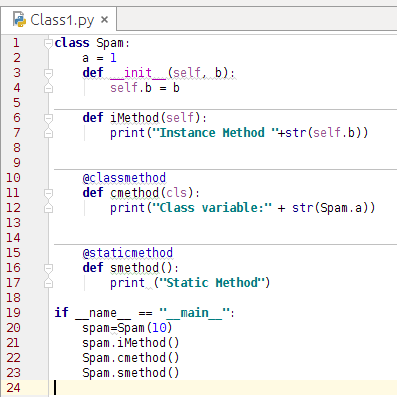The height and width of the screenshot is (397, 397).
Task: Click the 'spam.iMethod()' call
Action: (x=131, y=343)
